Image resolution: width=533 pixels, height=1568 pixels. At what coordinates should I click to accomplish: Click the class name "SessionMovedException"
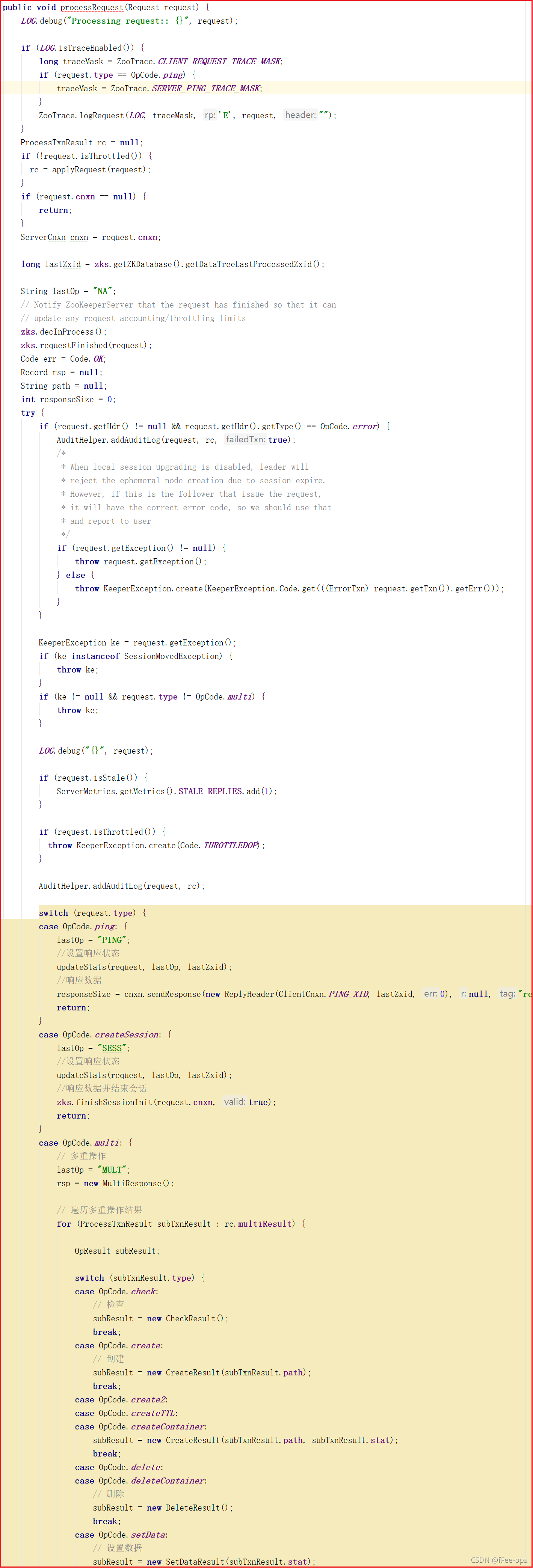click(x=173, y=656)
